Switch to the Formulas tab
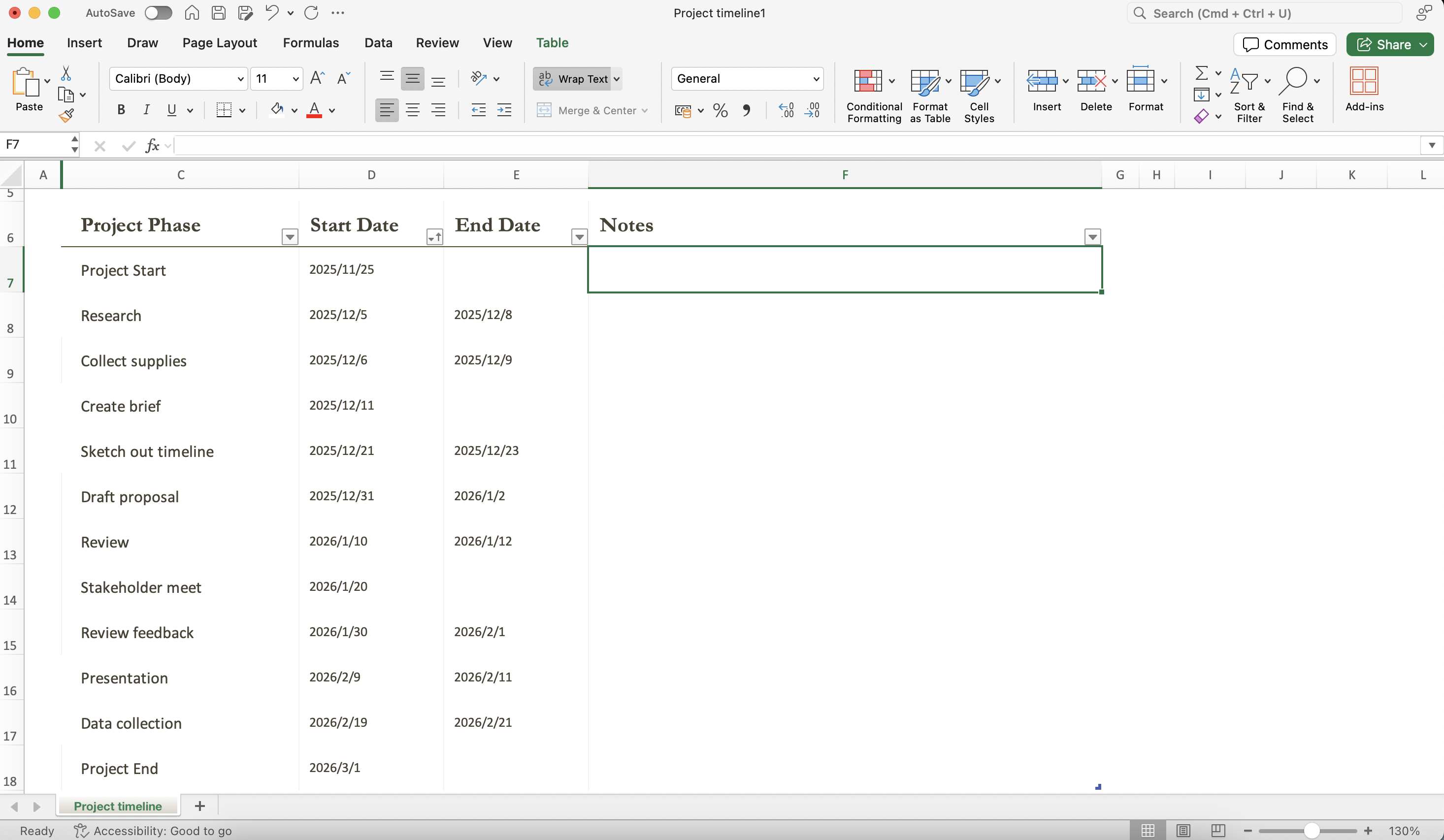Viewport: 1444px width, 840px height. [311, 43]
